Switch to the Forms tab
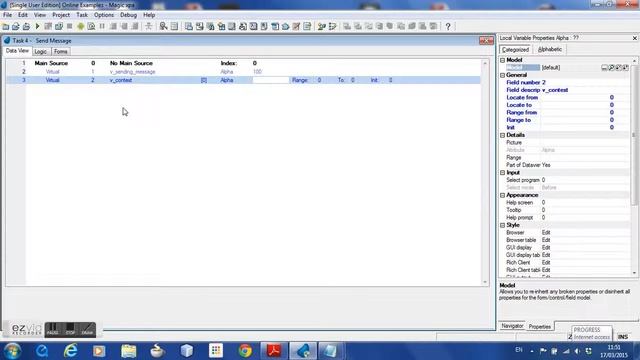The width and height of the screenshot is (640, 360). pyautogui.click(x=60, y=51)
